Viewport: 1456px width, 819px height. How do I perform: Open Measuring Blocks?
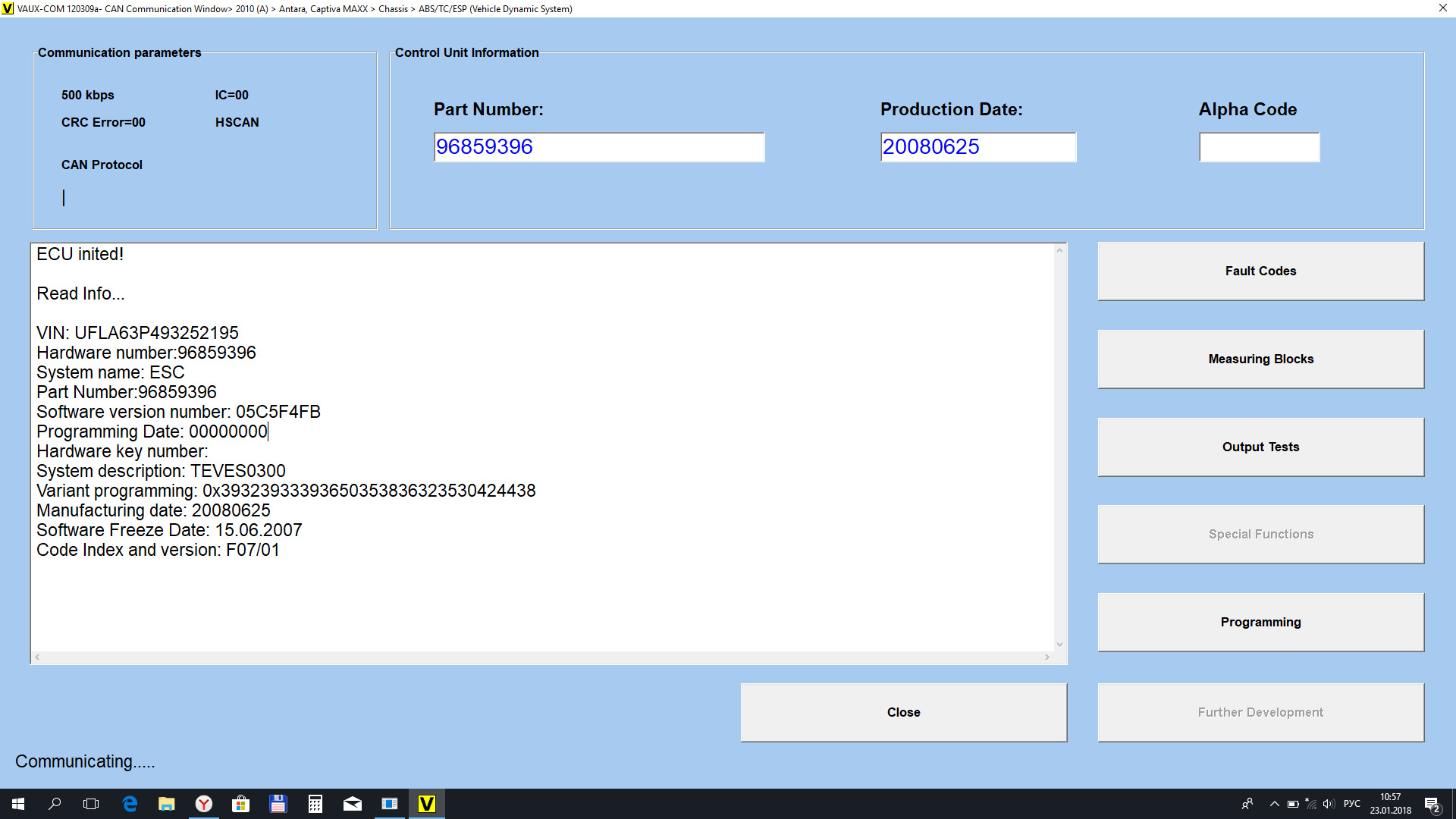[1260, 359]
